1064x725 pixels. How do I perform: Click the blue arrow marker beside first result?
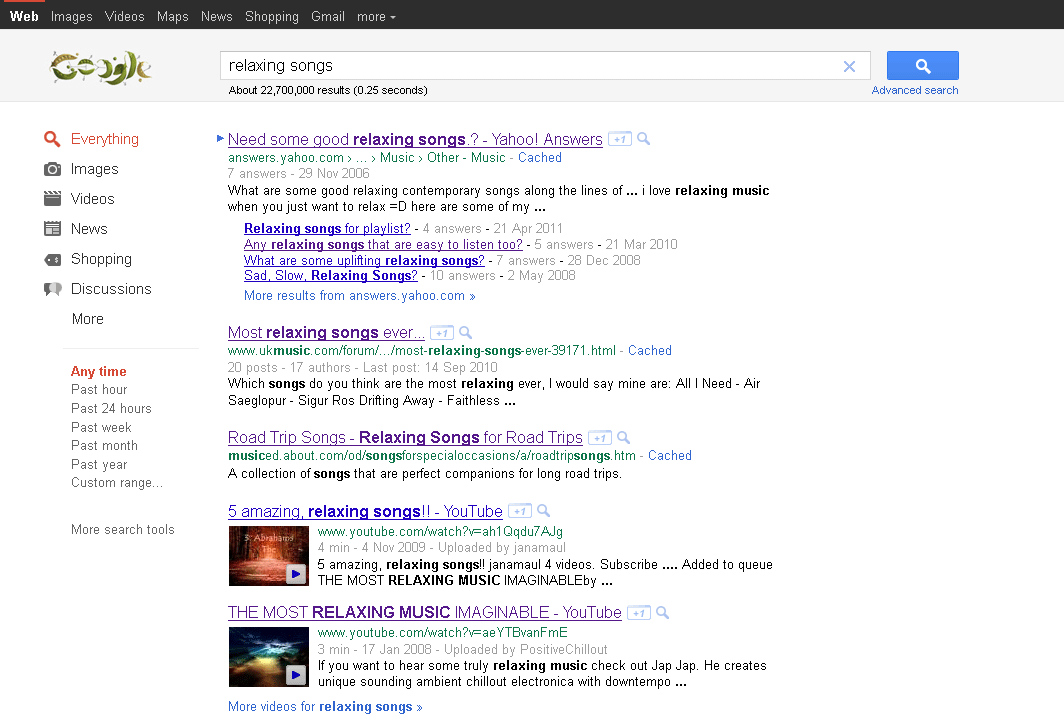tap(220, 138)
